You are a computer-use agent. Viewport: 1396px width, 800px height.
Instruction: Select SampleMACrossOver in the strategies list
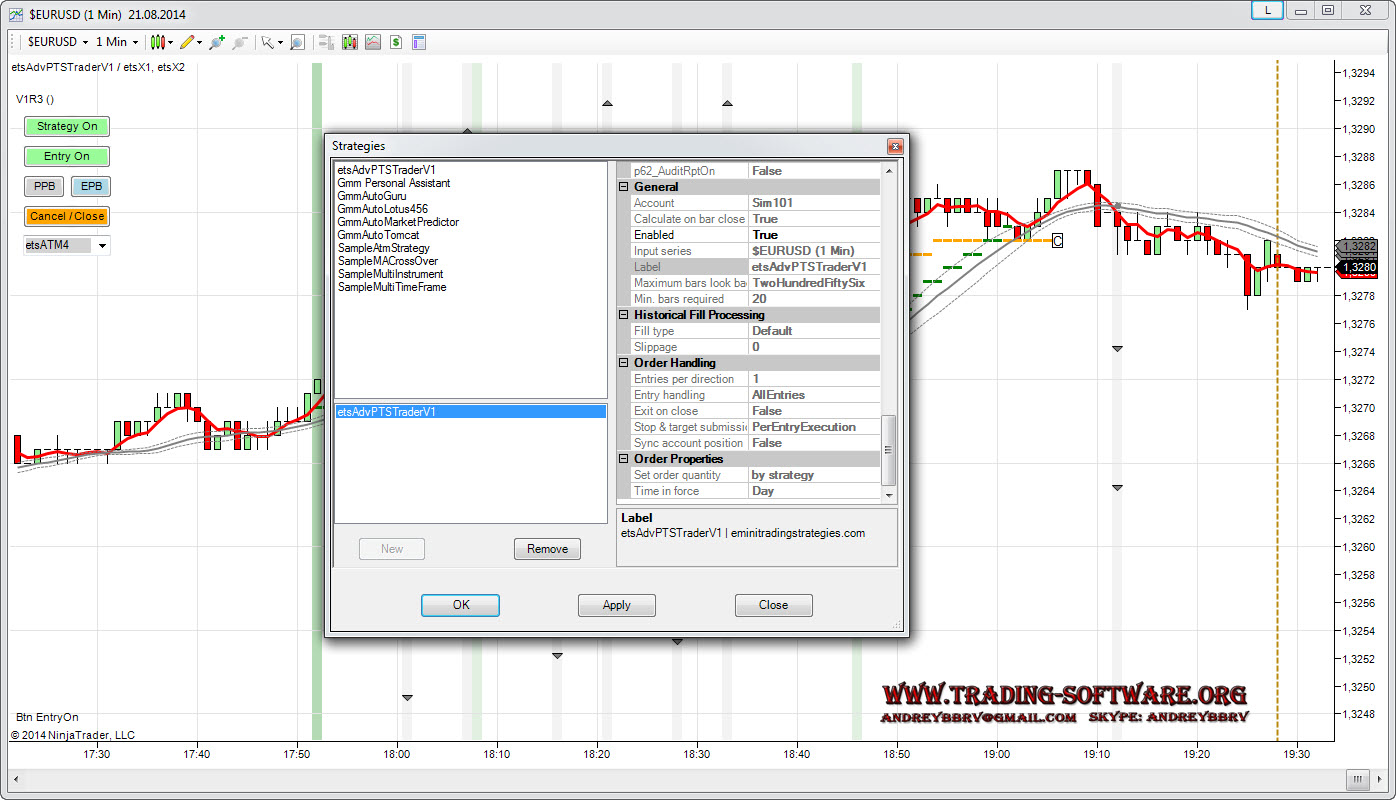(388, 261)
